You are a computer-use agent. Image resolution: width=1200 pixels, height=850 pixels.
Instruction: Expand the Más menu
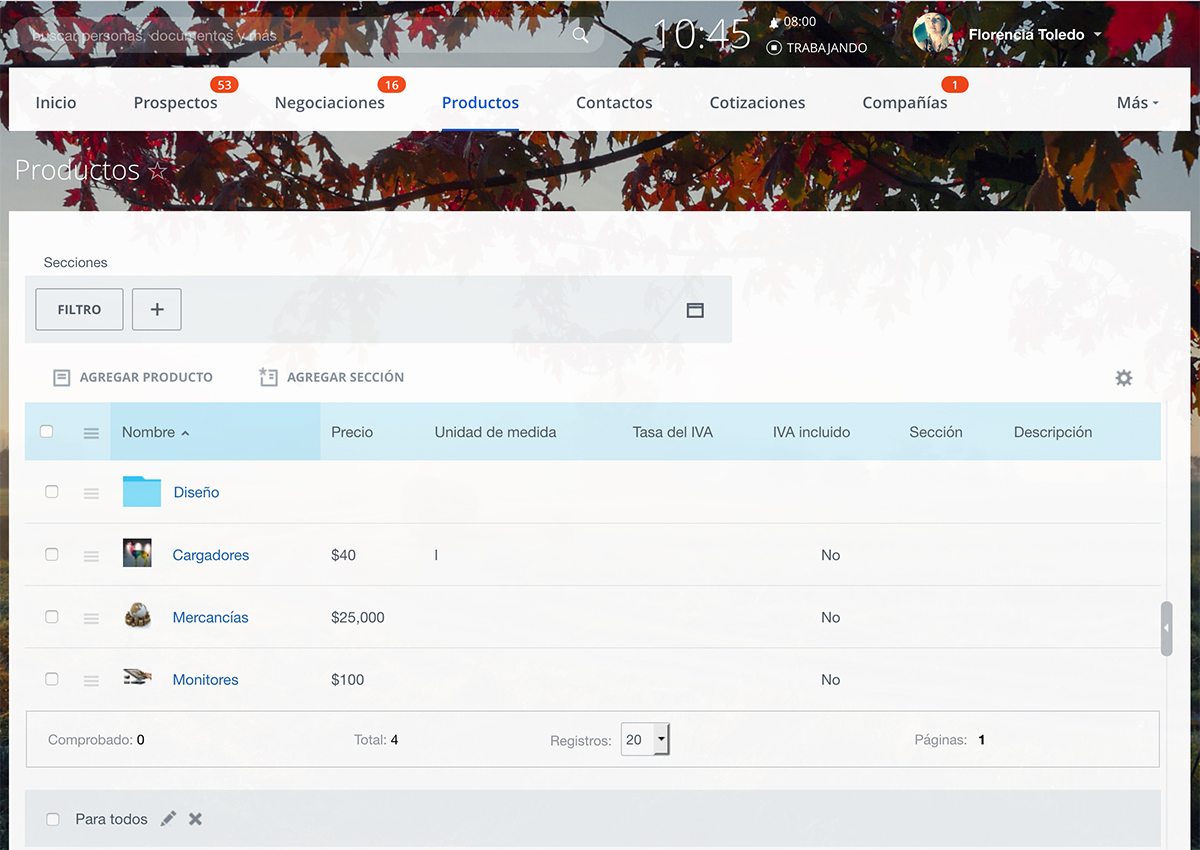(x=1137, y=103)
